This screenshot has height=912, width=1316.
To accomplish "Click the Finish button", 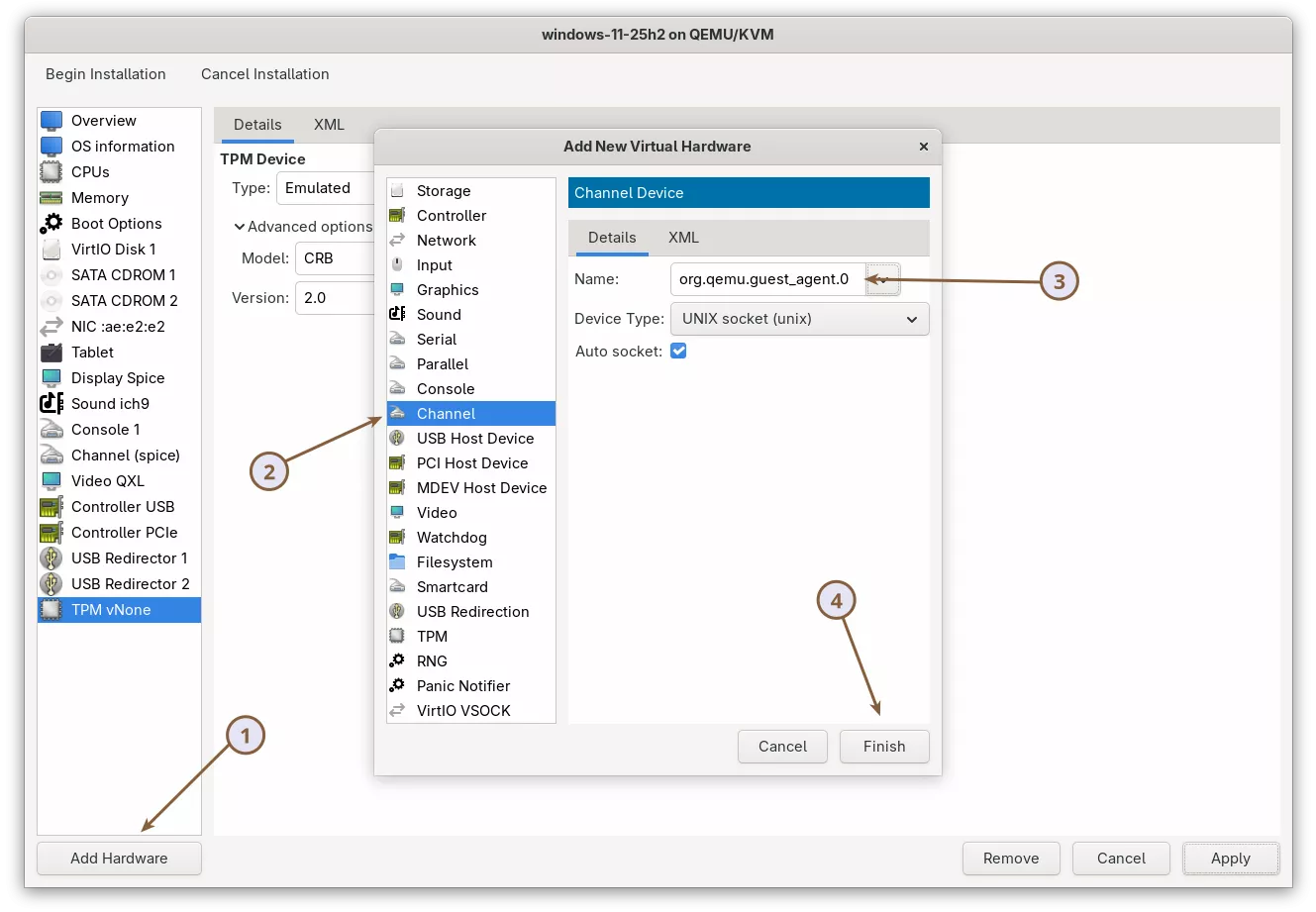I will tap(883, 746).
